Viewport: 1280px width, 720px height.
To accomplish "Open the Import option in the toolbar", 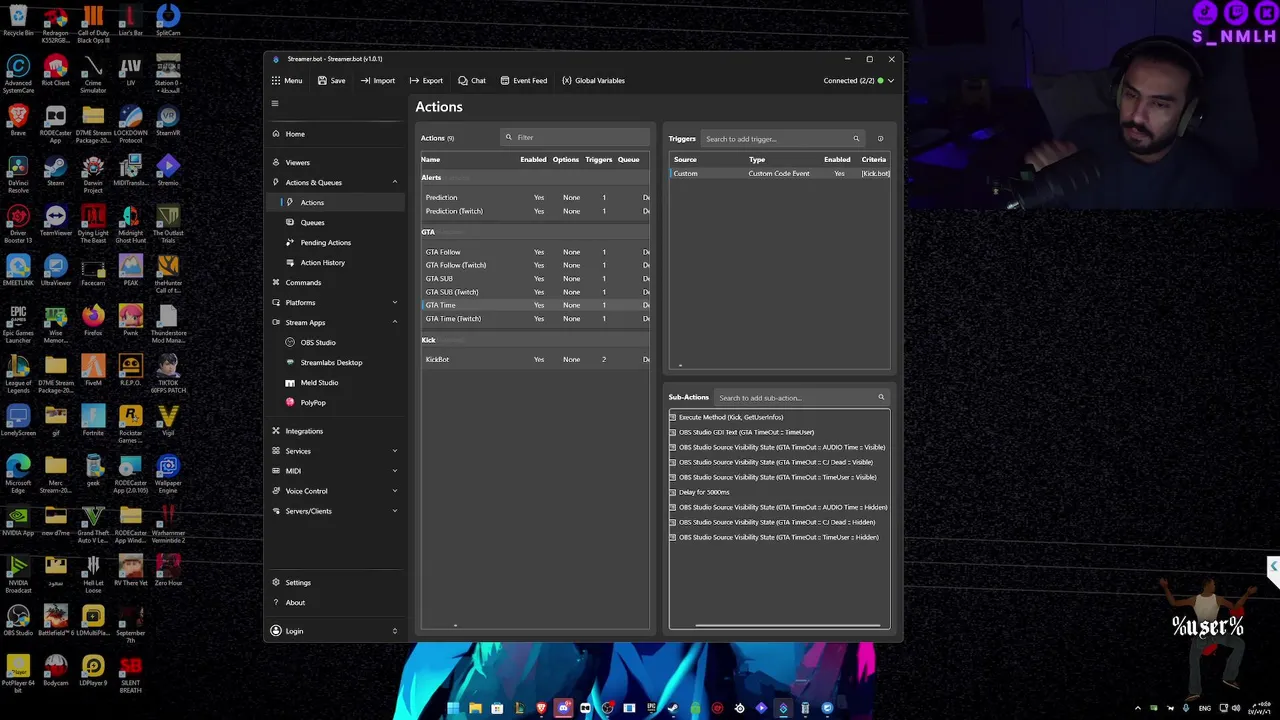I will coord(377,80).
